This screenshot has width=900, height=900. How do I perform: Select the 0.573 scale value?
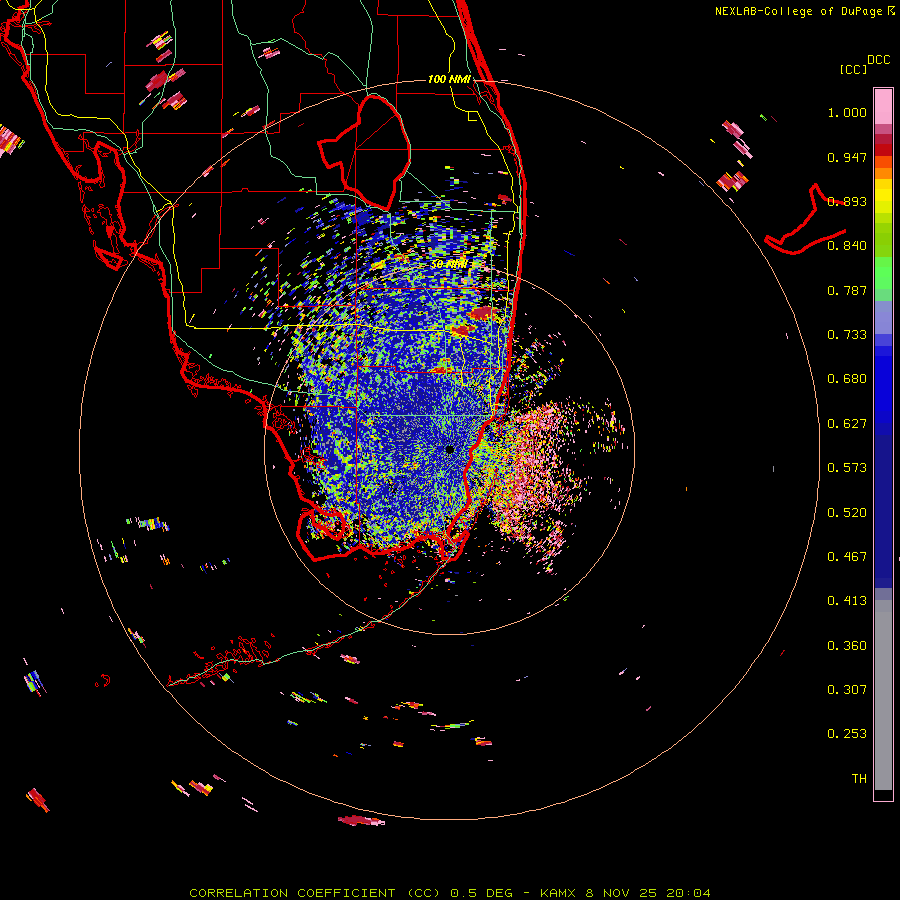pyautogui.click(x=847, y=468)
